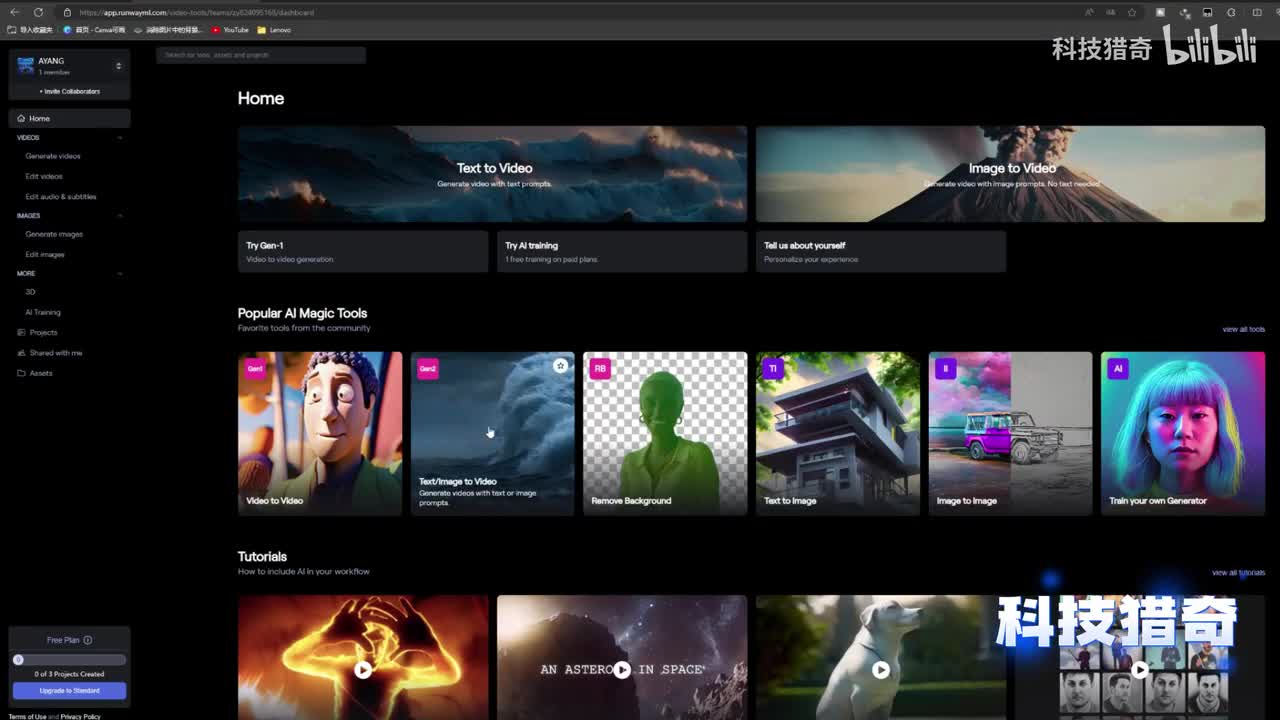1280x720 pixels.
Task: Click the RB badge on Remove Background card
Action: 600,368
